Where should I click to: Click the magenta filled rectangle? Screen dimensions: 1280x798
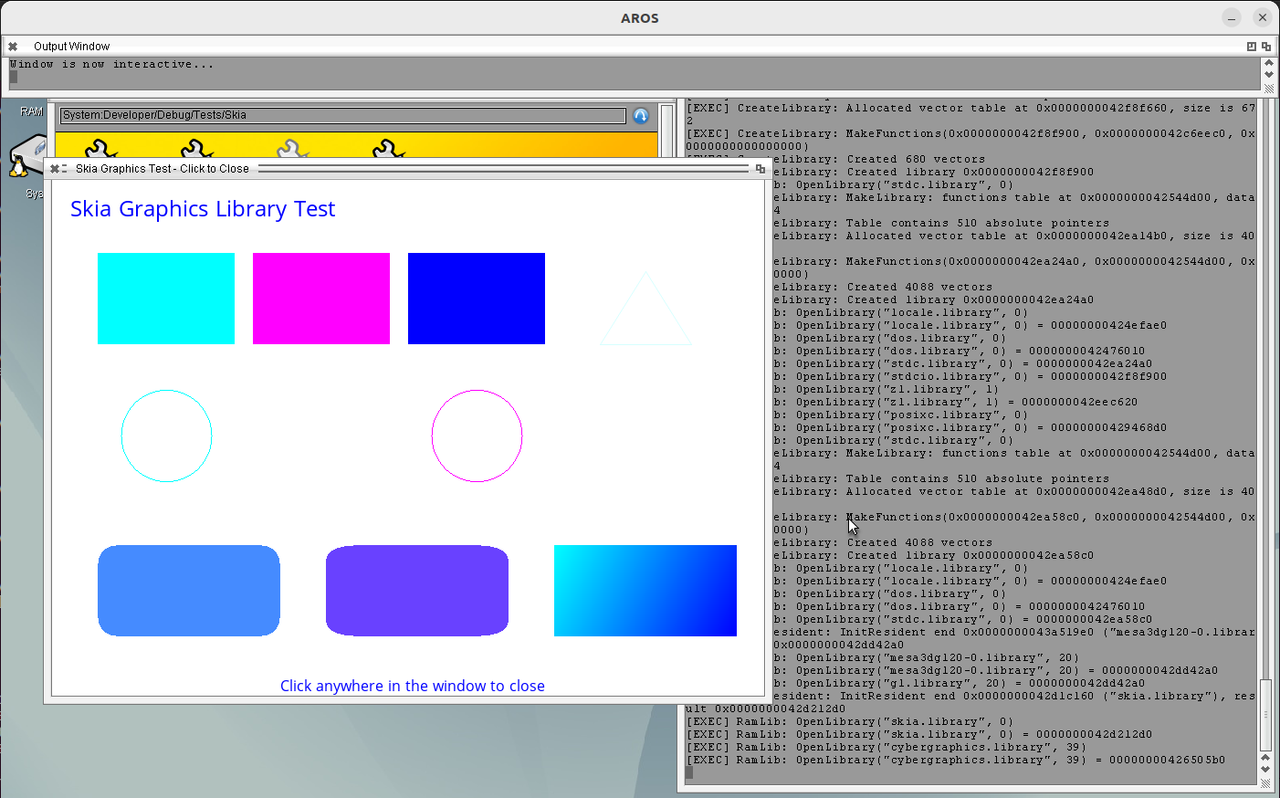coord(321,298)
